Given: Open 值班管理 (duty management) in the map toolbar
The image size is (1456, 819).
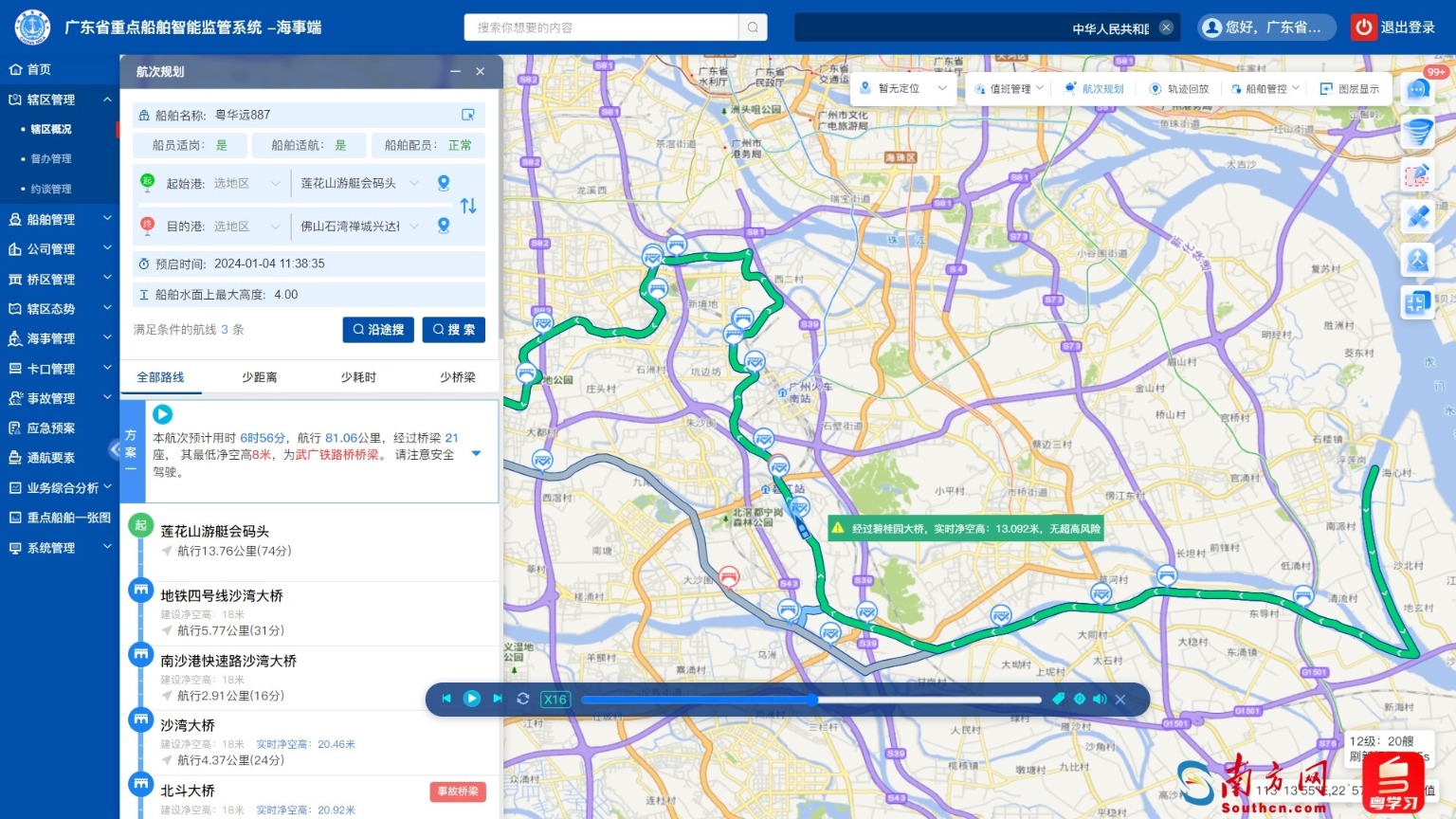Looking at the screenshot, I should [x=1010, y=88].
